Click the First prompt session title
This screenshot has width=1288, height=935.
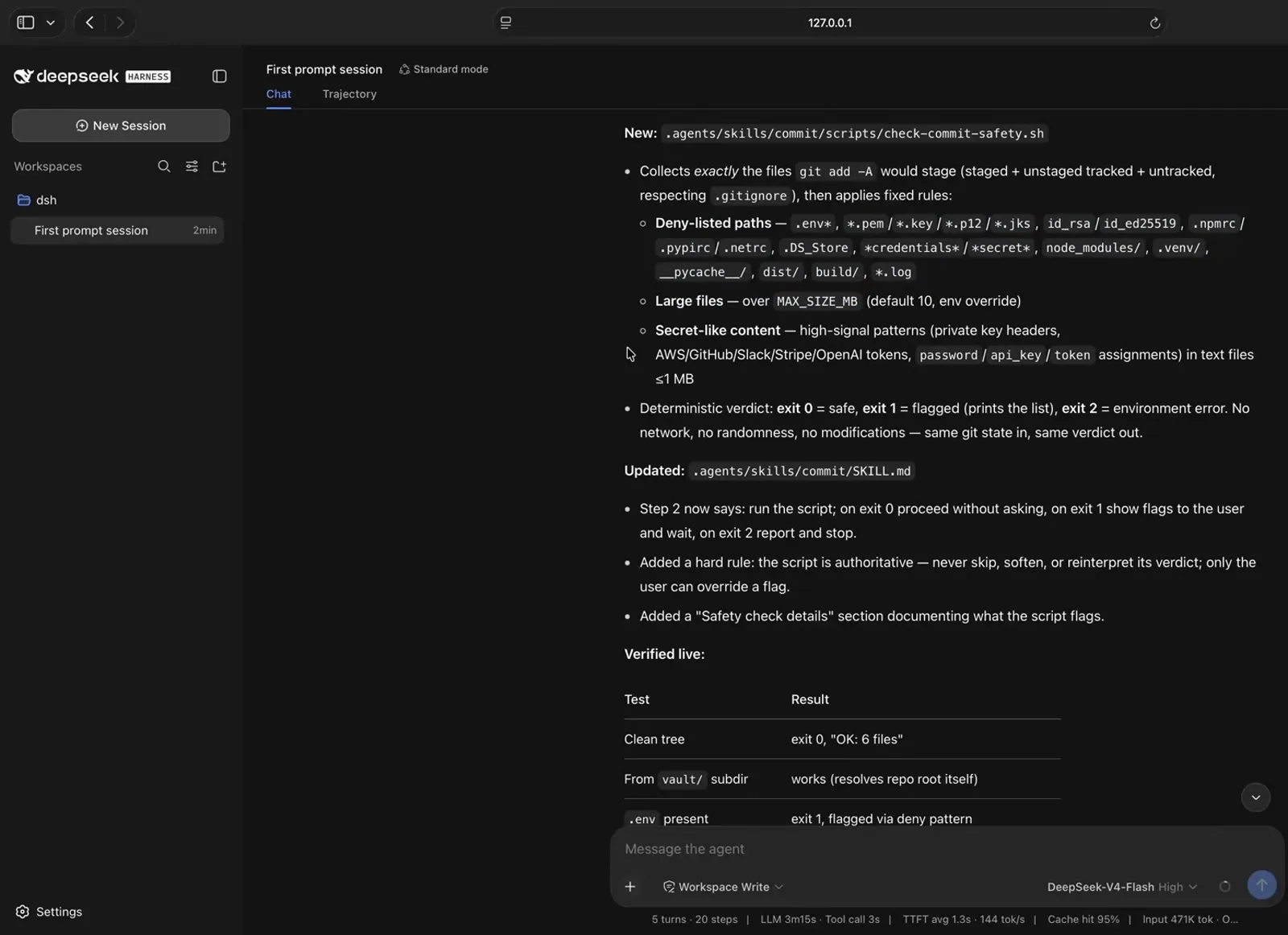pos(324,69)
